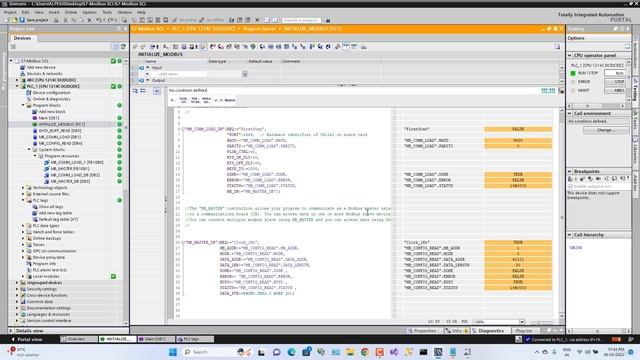Switch to the Devices tab

tap(22, 38)
